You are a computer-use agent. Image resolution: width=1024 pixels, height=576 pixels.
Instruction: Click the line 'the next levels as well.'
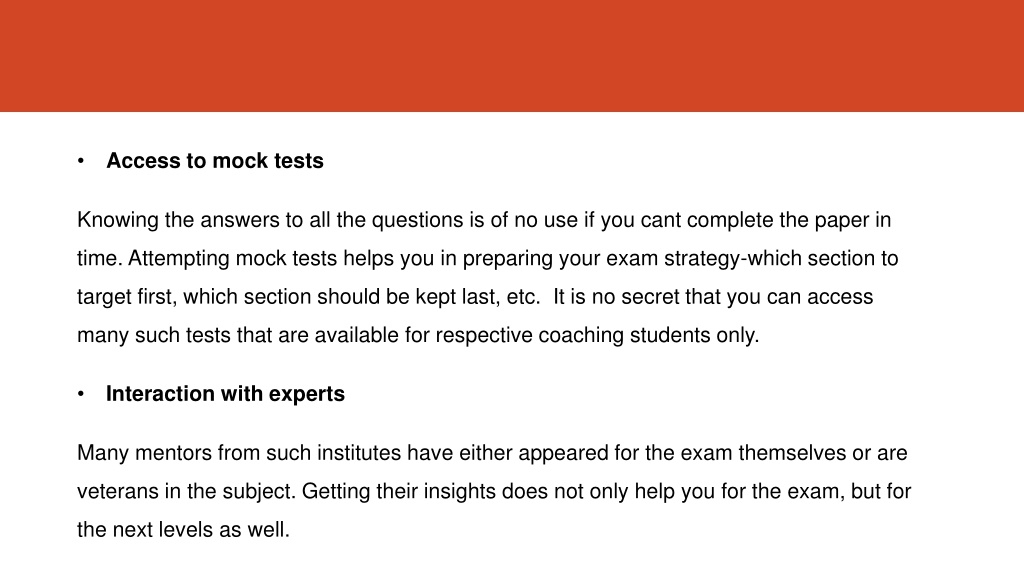184,530
